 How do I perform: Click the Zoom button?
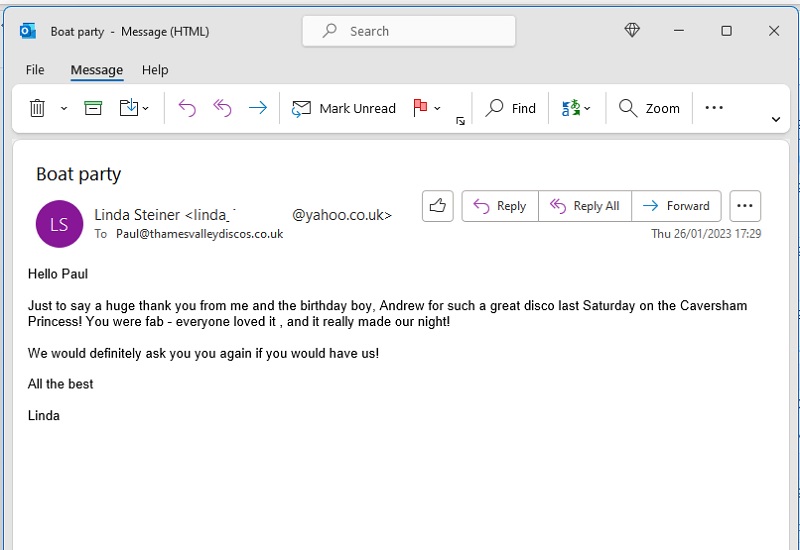649,108
